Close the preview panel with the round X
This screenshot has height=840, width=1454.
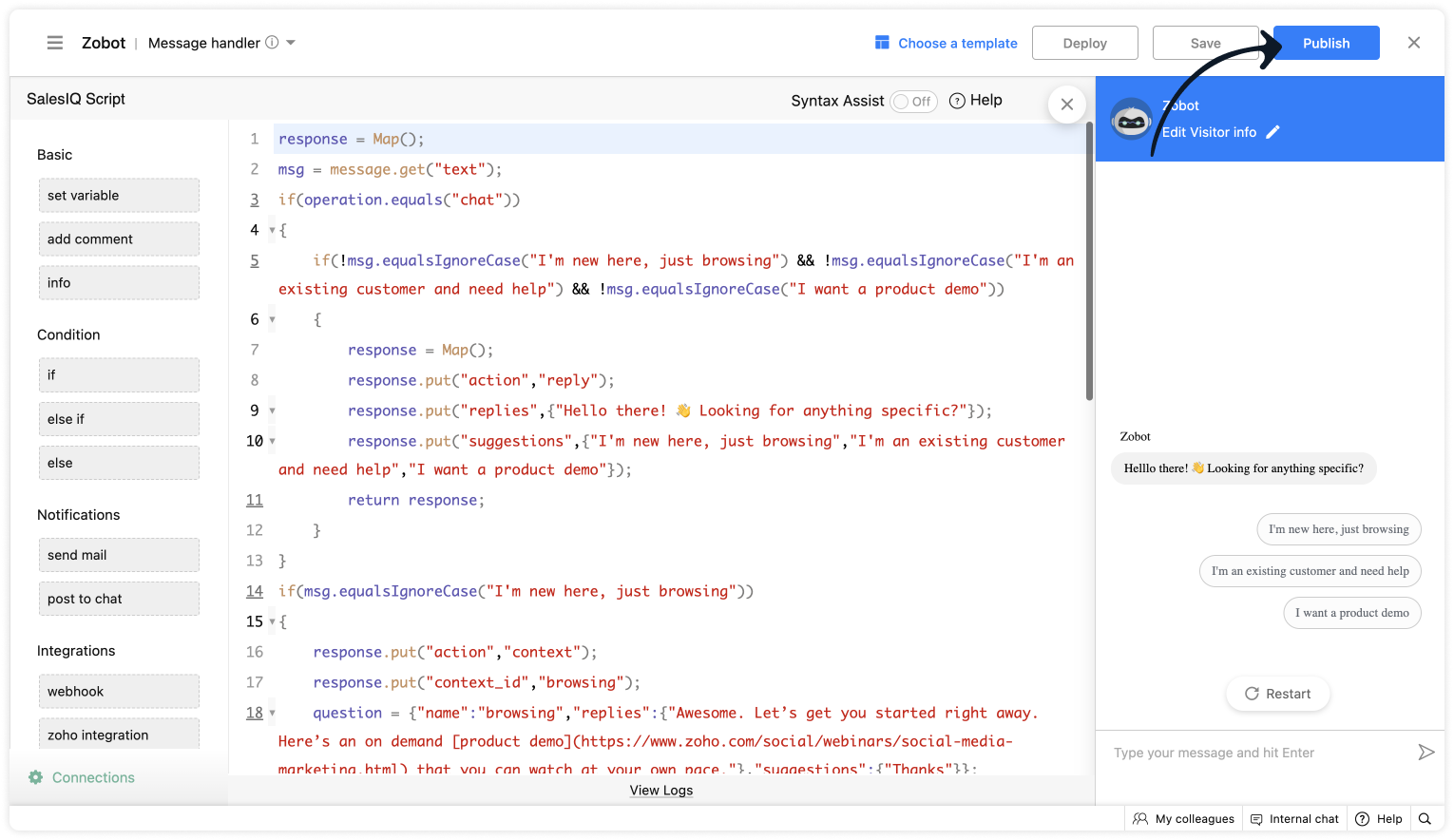(1067, 105)
